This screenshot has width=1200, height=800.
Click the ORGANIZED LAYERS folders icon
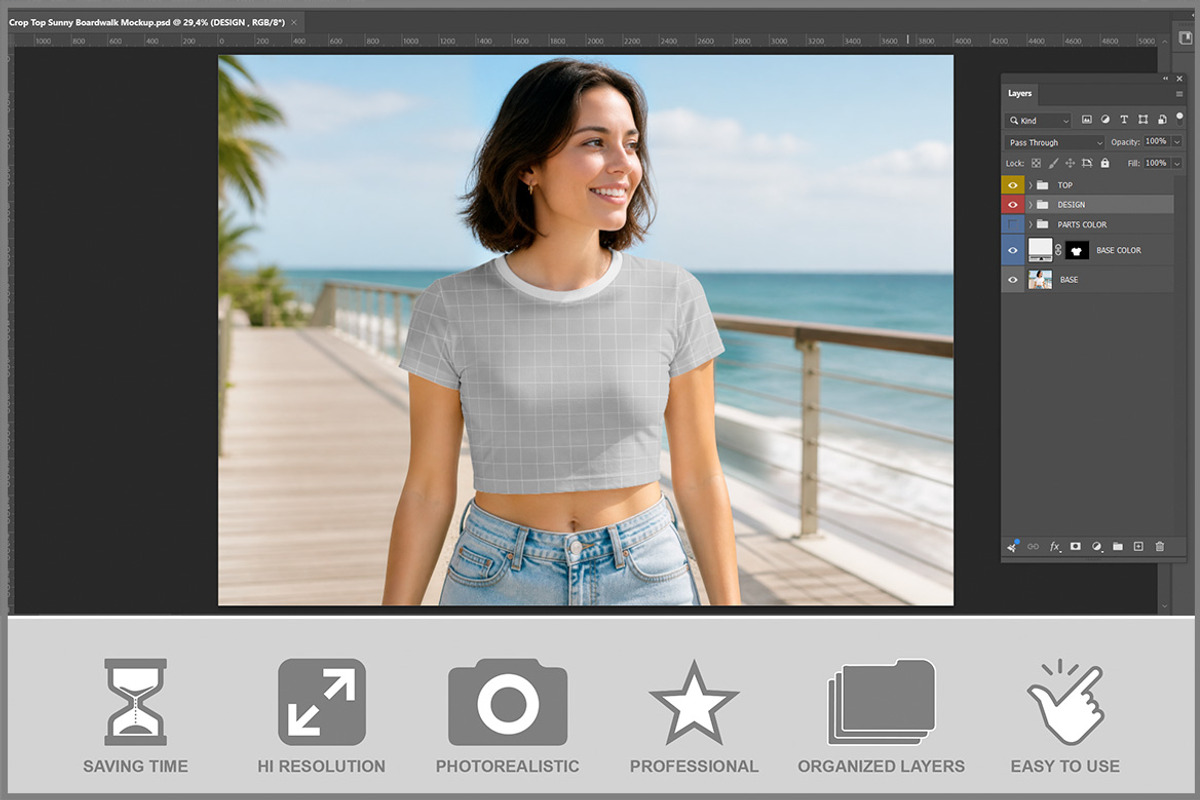[881, 701]
